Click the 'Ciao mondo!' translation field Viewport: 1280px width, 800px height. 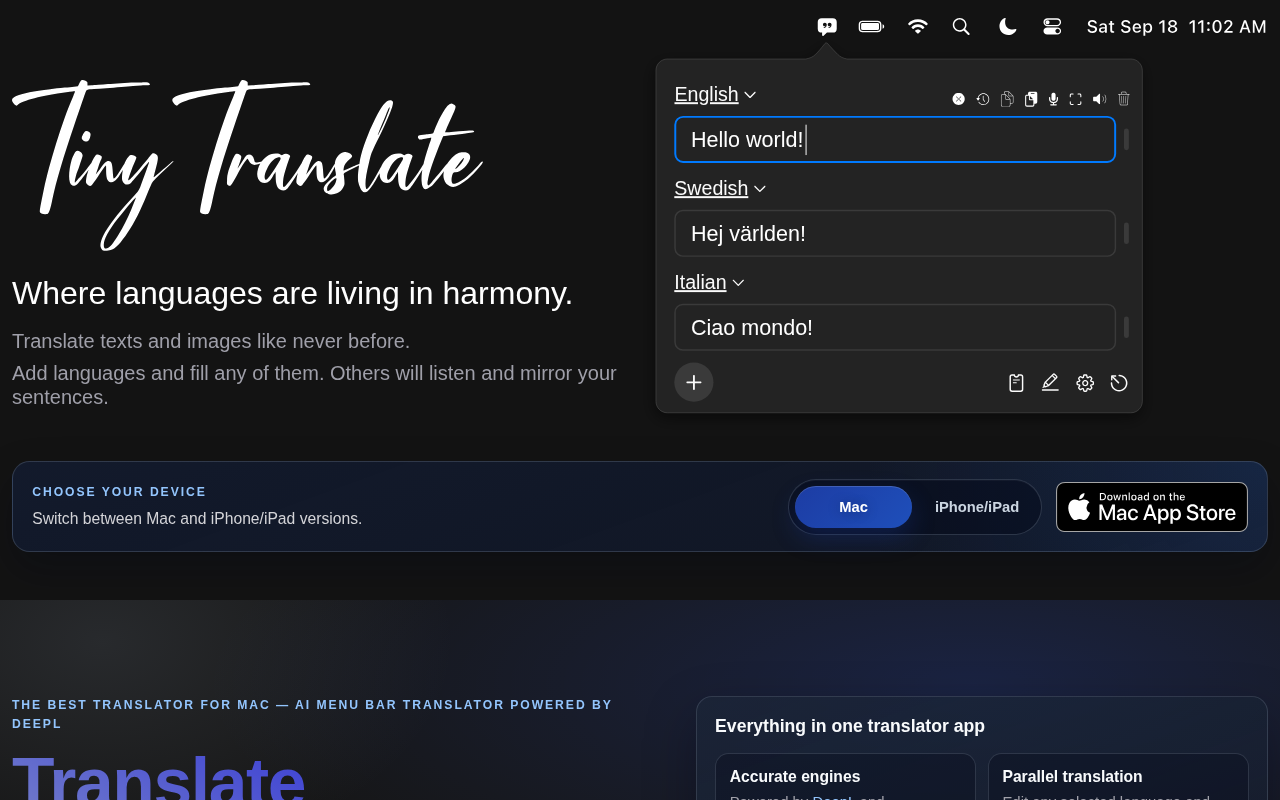pyautogui.click(x=895, y=328)
